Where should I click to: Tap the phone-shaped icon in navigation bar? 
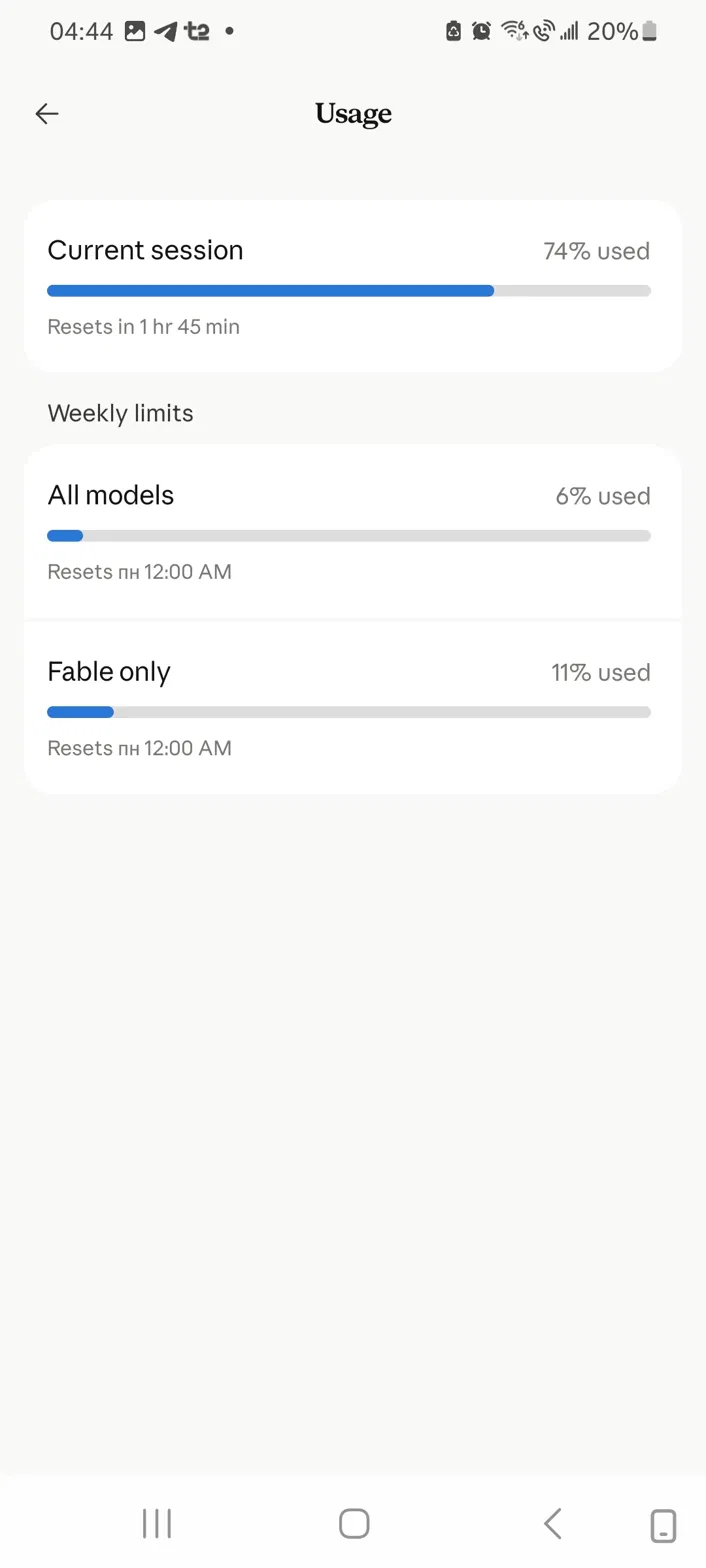pos(662,1526)
